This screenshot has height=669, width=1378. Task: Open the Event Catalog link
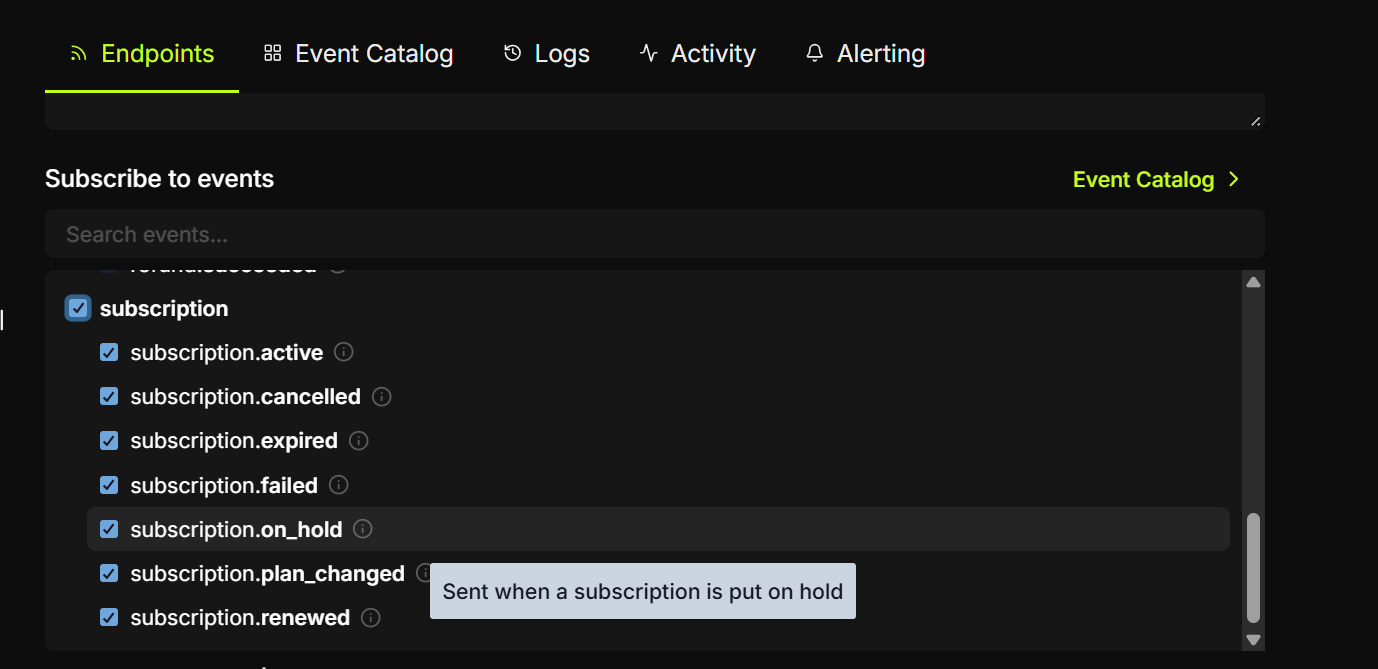click(x=1143, y=179)
